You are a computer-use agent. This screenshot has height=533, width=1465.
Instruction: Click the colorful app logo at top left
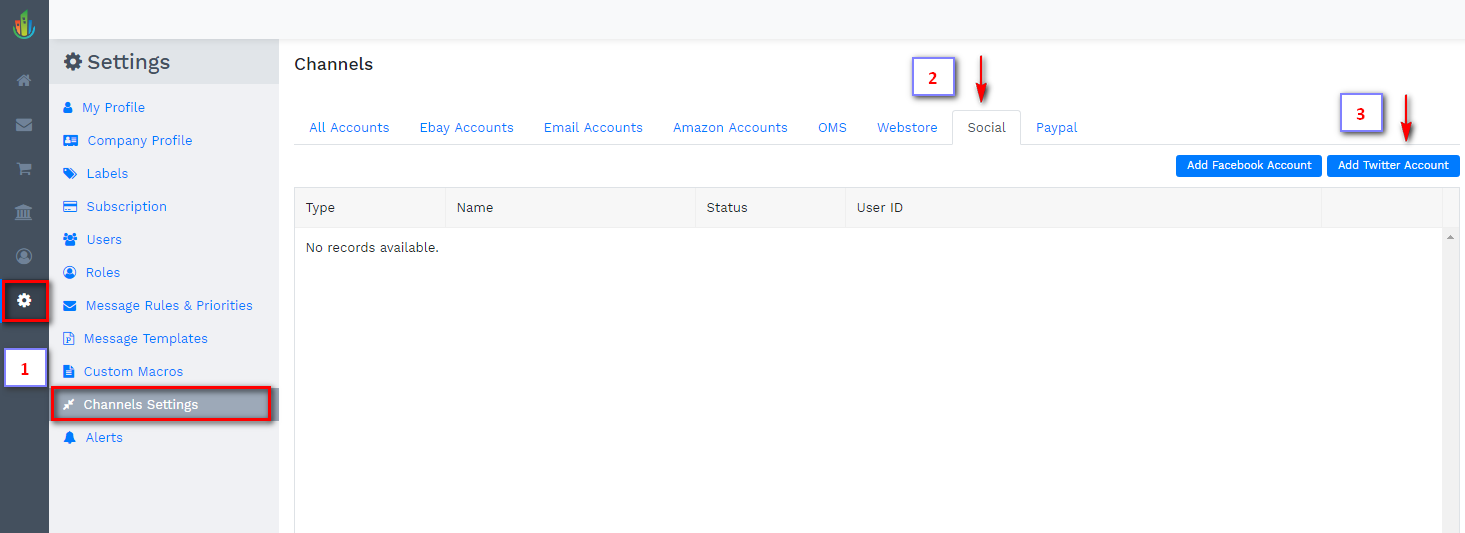click(24, 24)
